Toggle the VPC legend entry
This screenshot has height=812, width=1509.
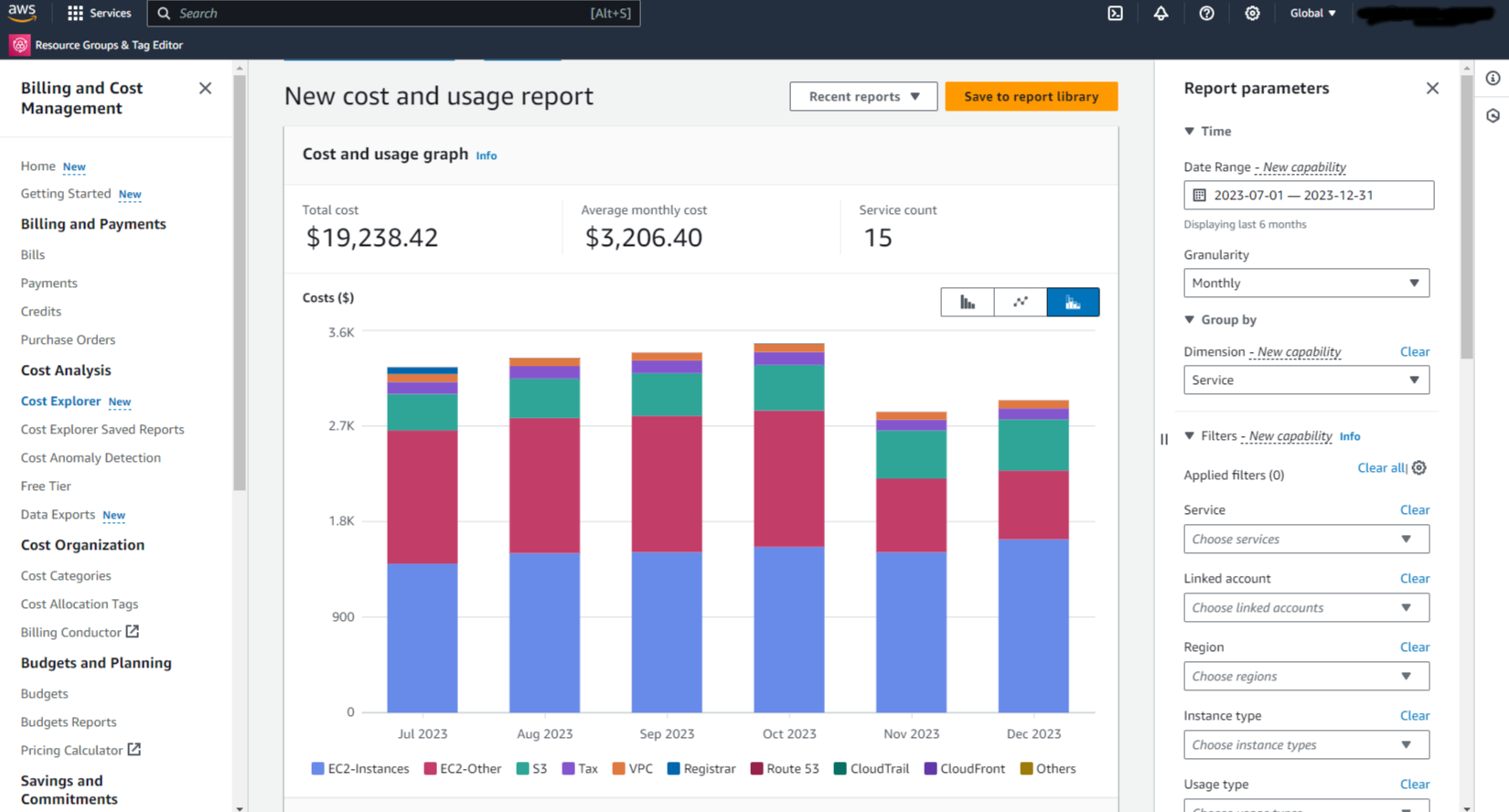[x=632, y=768]
